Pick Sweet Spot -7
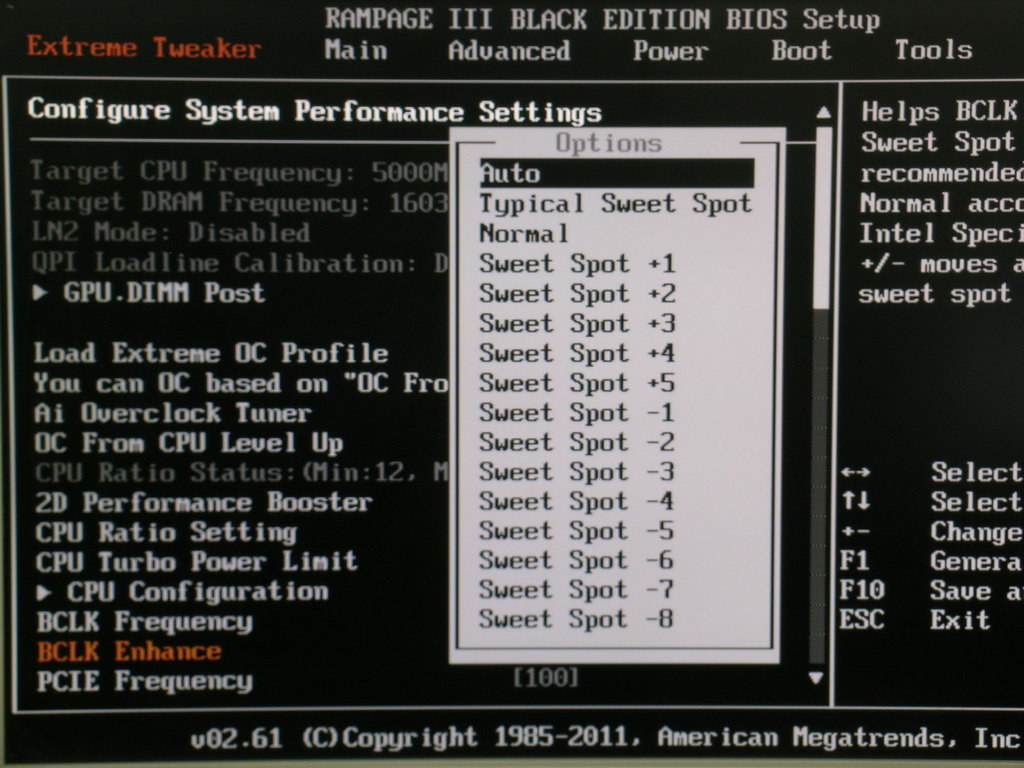1024x768 pixels. (577, 590)
